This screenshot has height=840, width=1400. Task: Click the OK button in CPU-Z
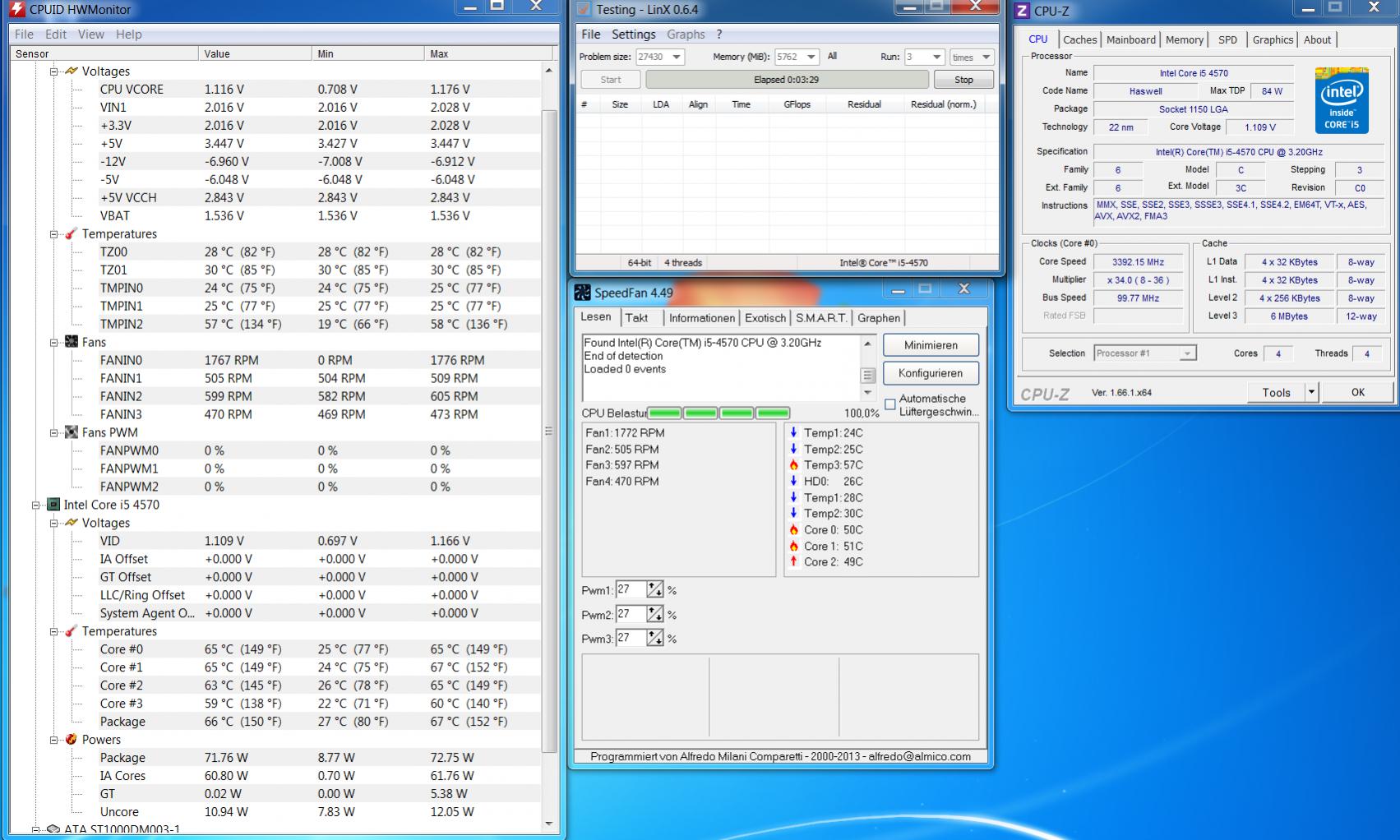click(1357, 392)
